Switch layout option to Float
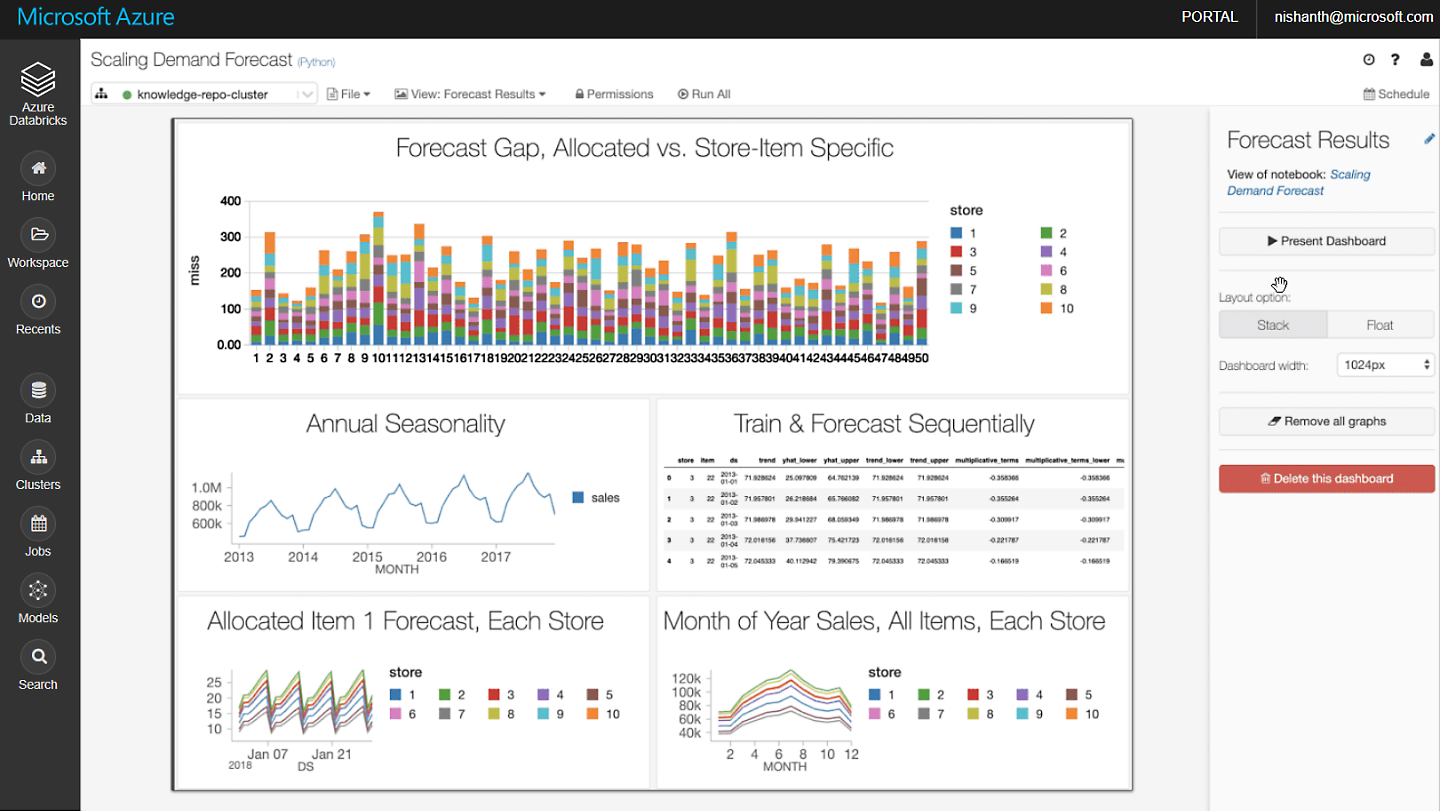Viewport: 1440px width, 812px height. 1380,325
